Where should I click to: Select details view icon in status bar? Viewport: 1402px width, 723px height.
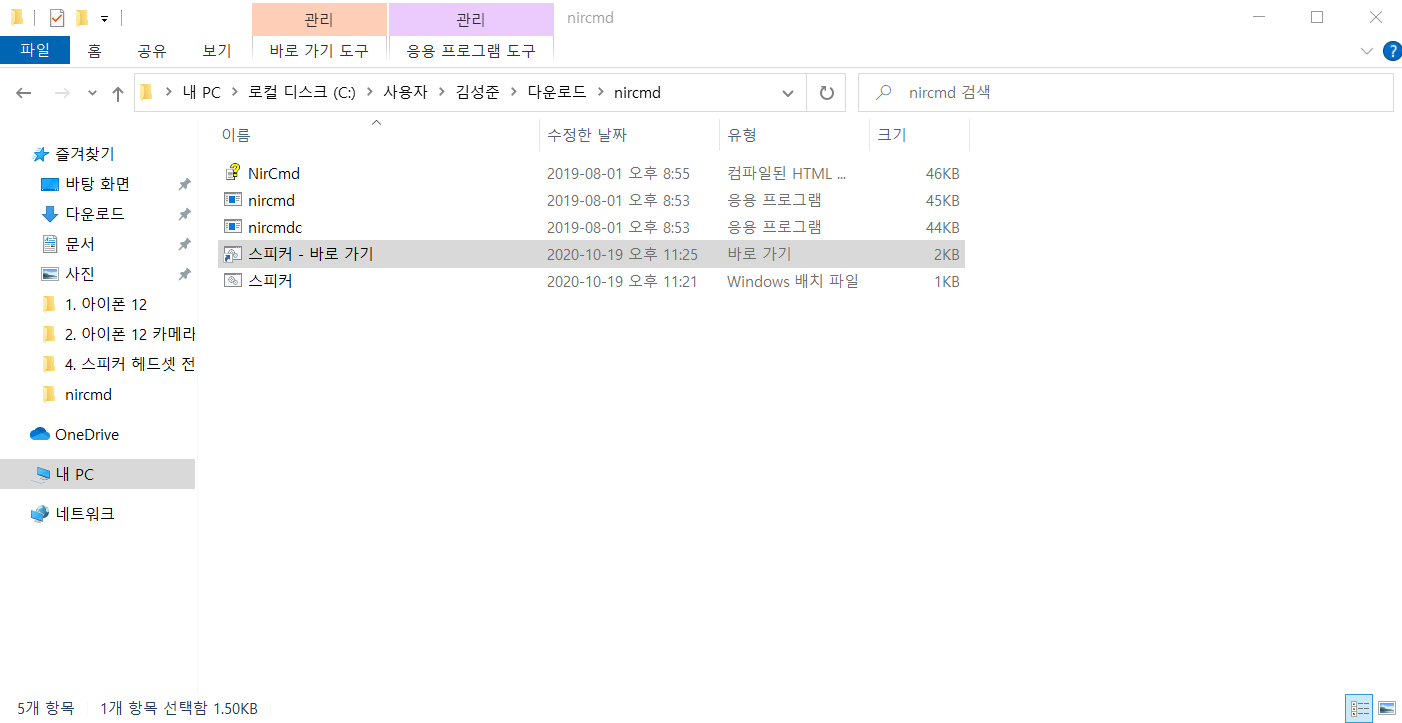coord(1358,708)
